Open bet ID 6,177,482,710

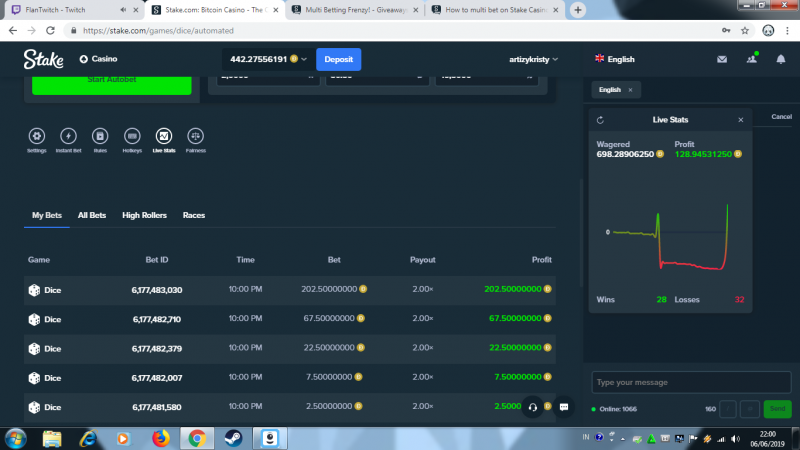pyautogui.click(x=157, y=319)
